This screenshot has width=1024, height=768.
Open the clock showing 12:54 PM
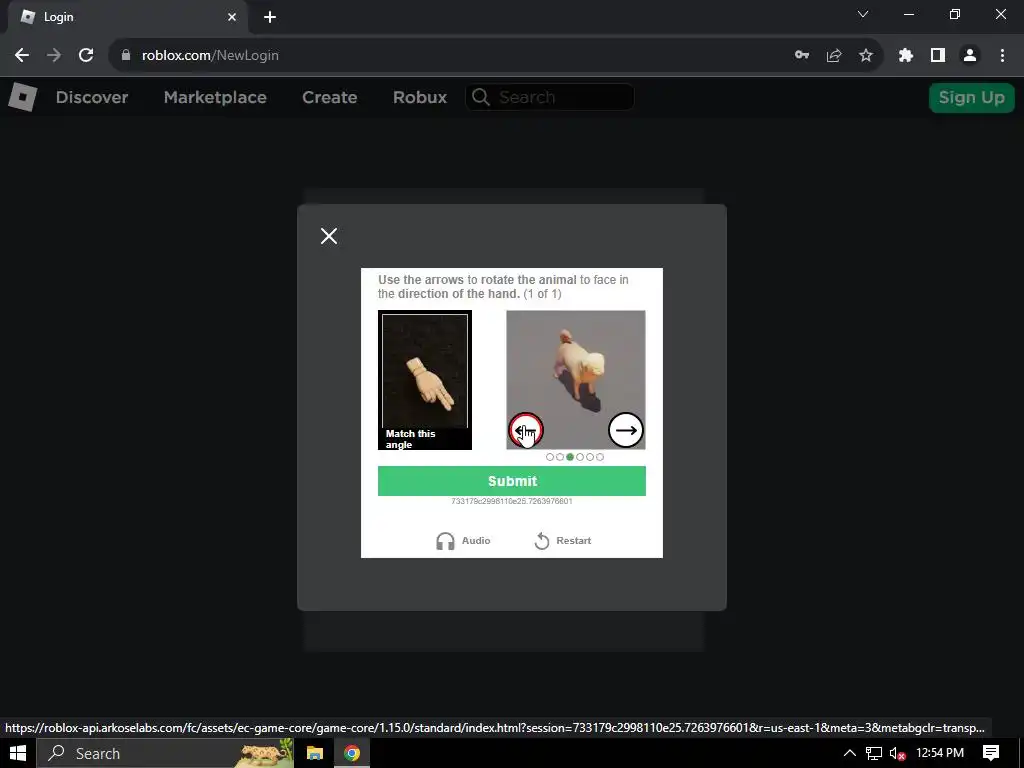[940, 753]
